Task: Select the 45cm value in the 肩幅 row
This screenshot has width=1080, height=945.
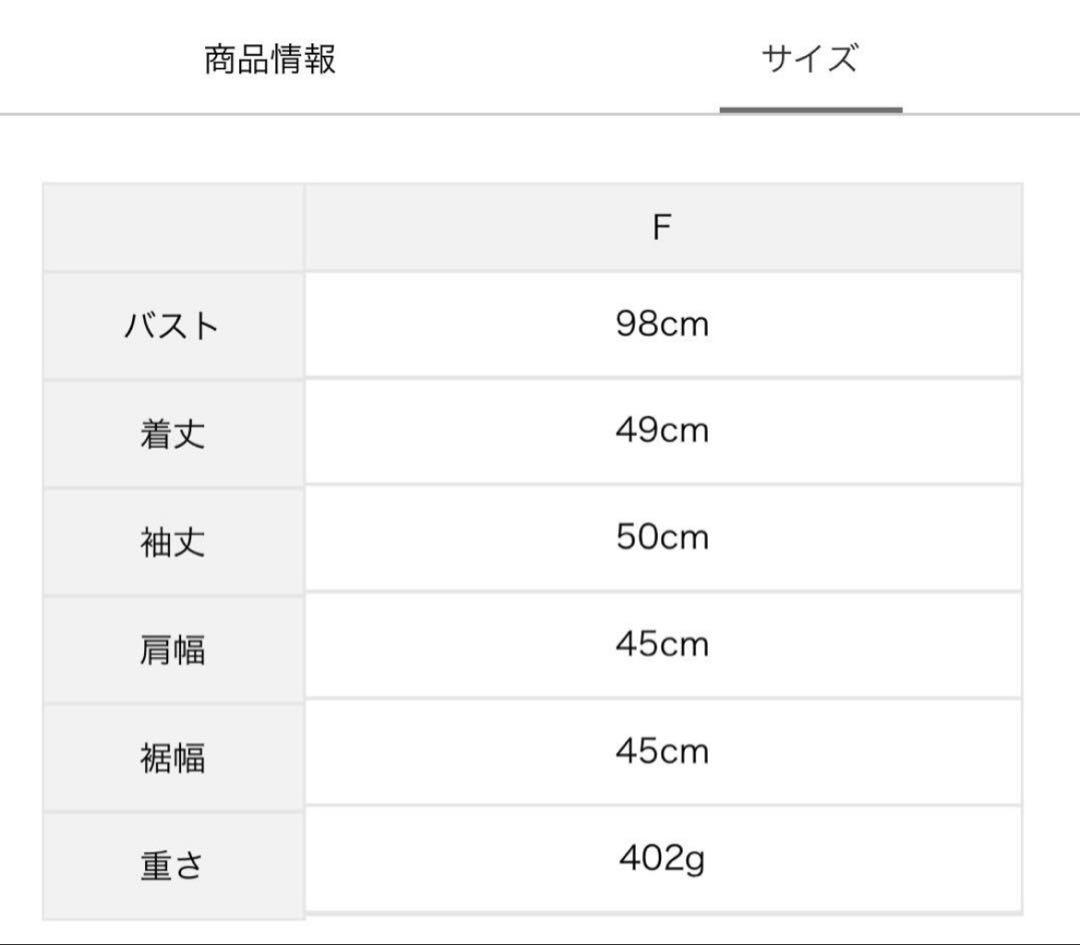Action: tap(663, 645)
